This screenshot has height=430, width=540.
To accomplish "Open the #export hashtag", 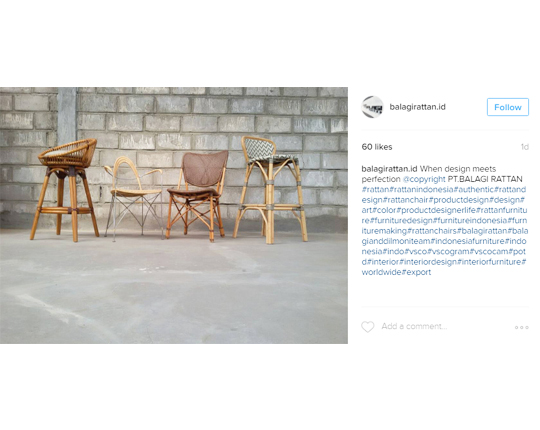I will tap(416, 272).
